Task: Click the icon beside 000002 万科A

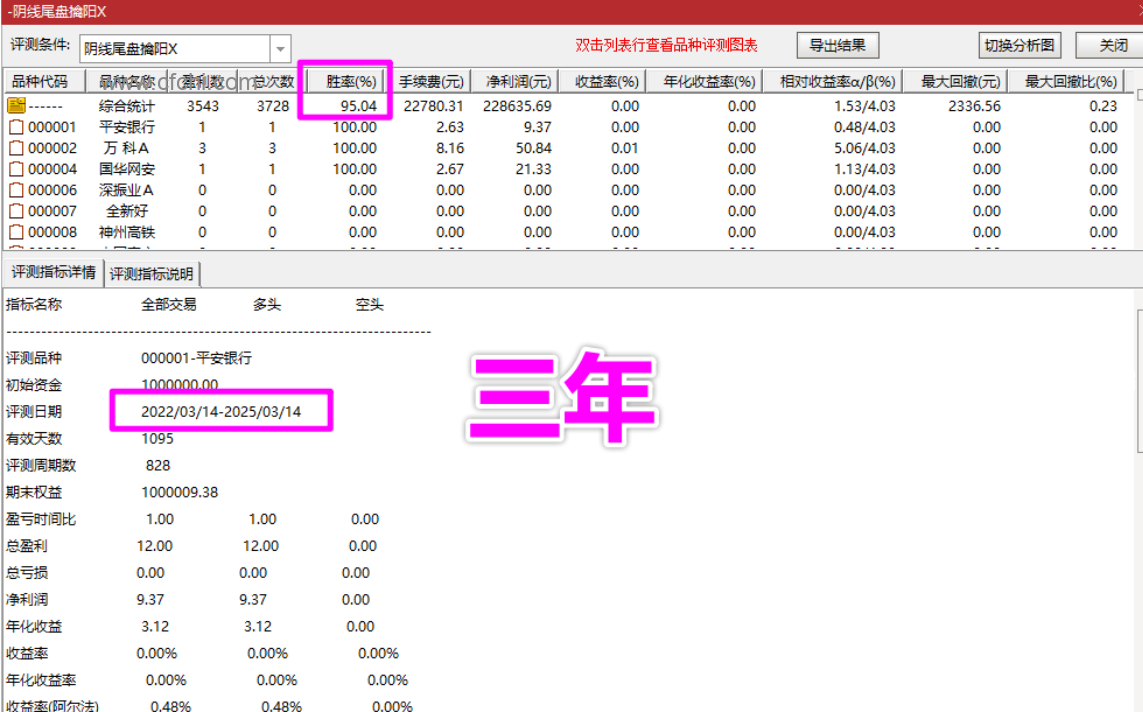Action: (16, 148)
